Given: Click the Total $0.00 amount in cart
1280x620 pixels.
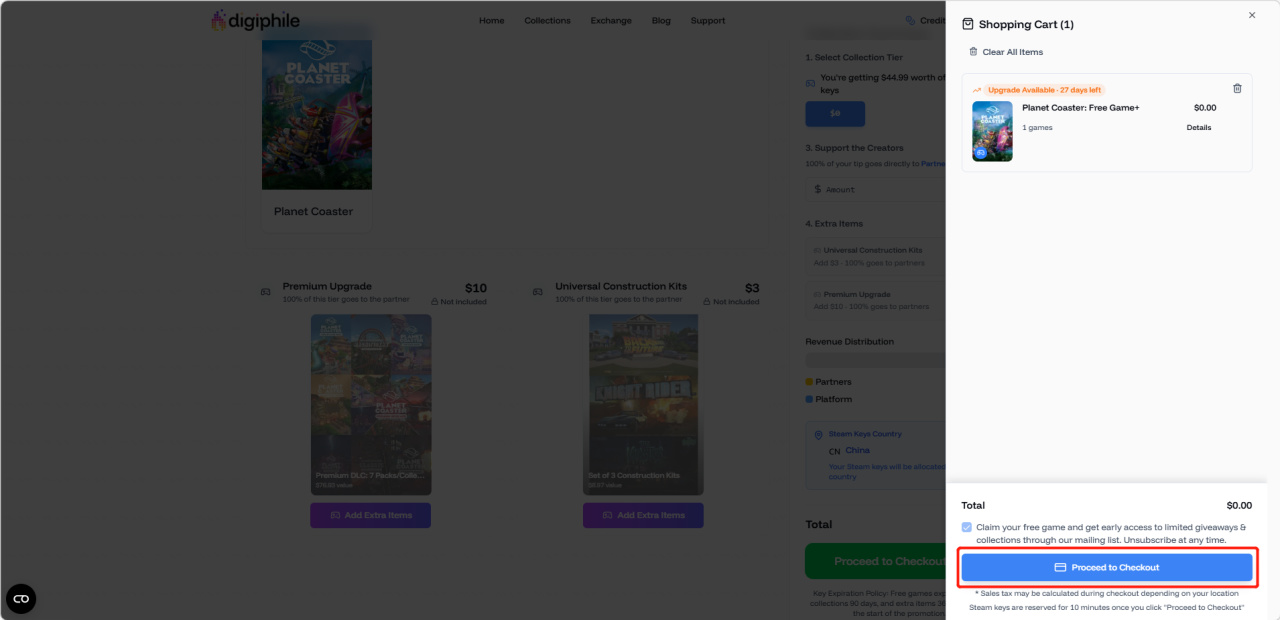Looking at the screenshot, I should pyautogui.click(x=1239, y=505).
